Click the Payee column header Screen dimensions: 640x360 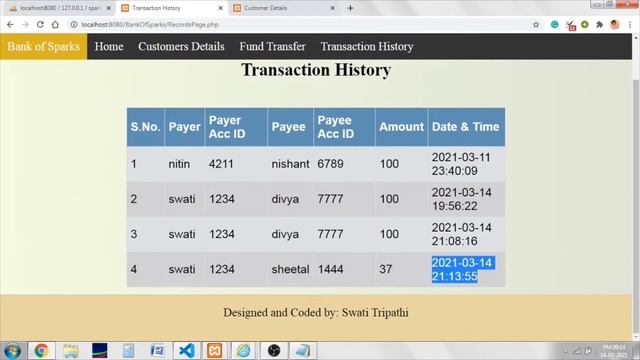pos(290,127)
